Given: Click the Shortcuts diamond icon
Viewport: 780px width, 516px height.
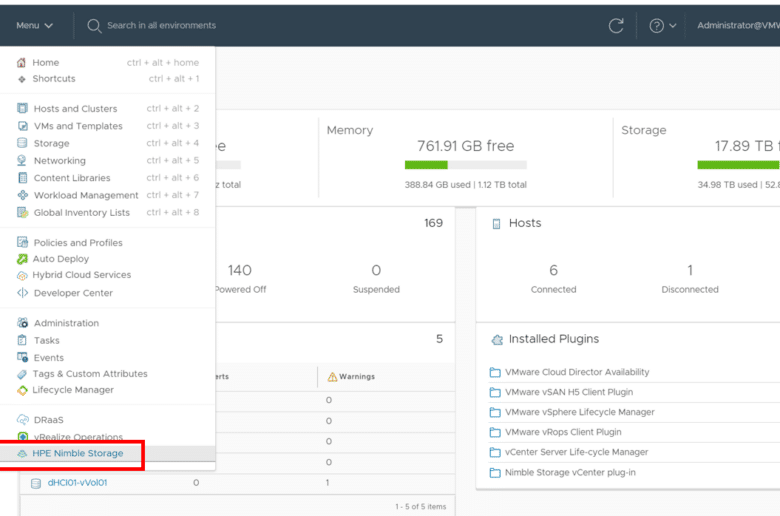Looking at the screenshot, I should click(x=21, y=79).
